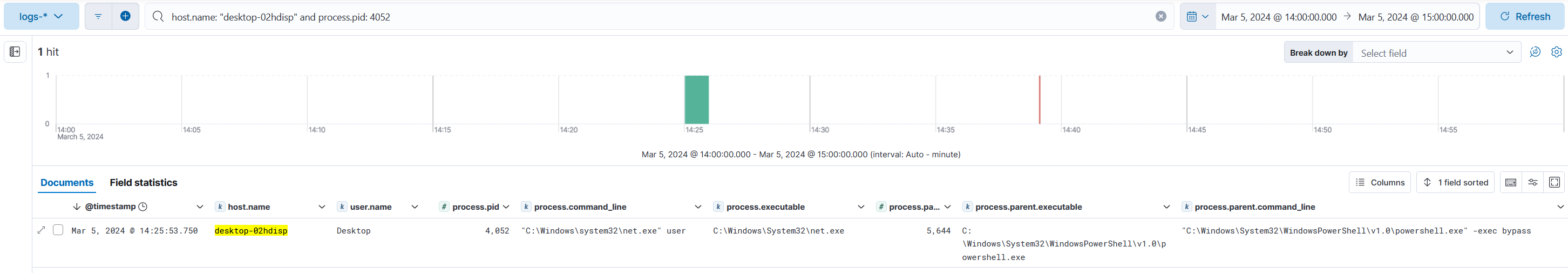
Task: Open the logs-* data view dropdown
Action: pyautogui.click(x=42, y=16)
